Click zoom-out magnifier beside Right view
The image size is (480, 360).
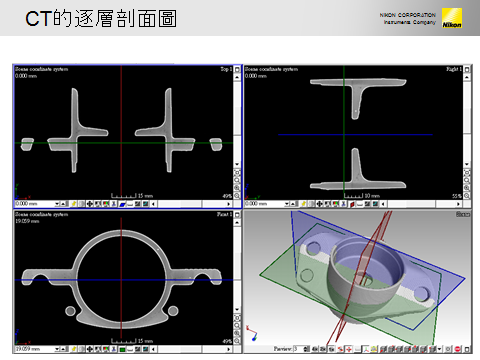[x=467, y=196]
